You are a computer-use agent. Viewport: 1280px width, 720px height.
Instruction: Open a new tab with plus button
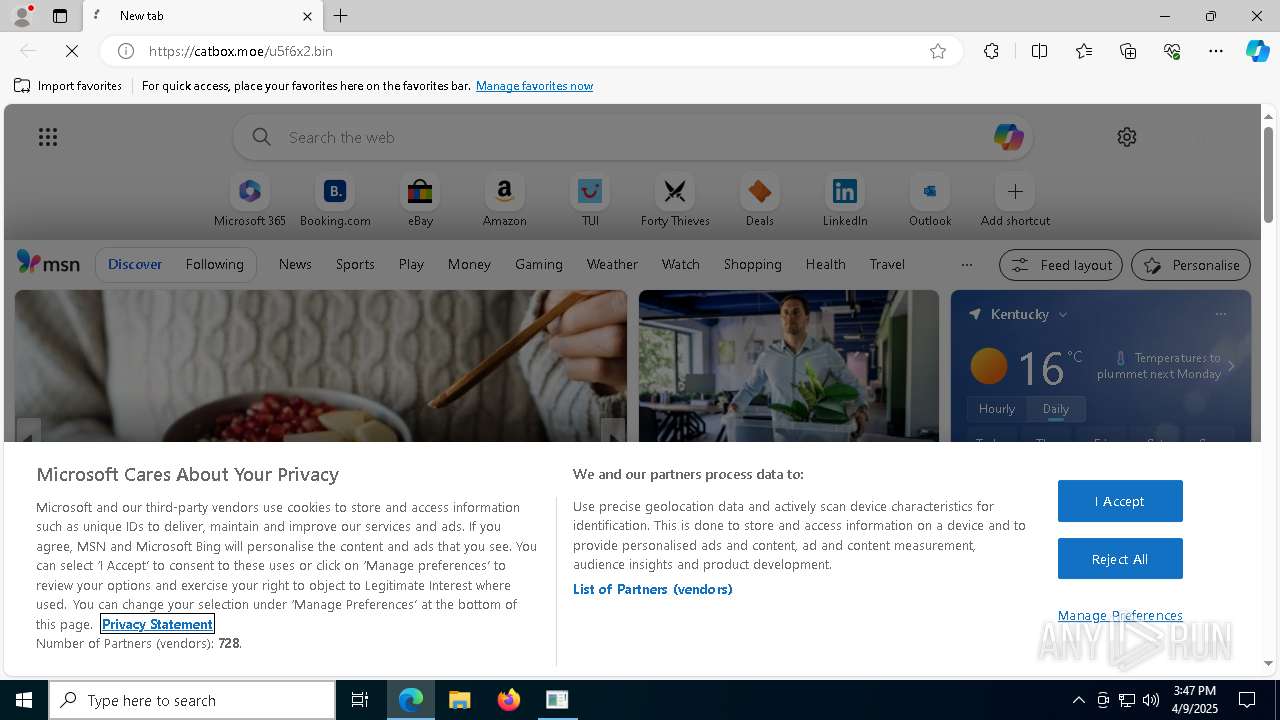[341, 16]
